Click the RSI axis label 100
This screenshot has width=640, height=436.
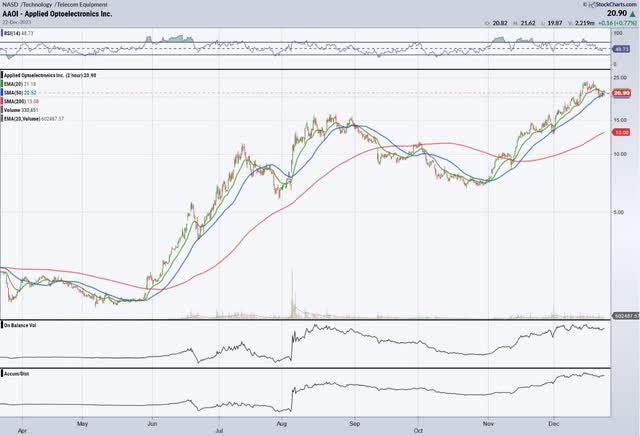618,33
